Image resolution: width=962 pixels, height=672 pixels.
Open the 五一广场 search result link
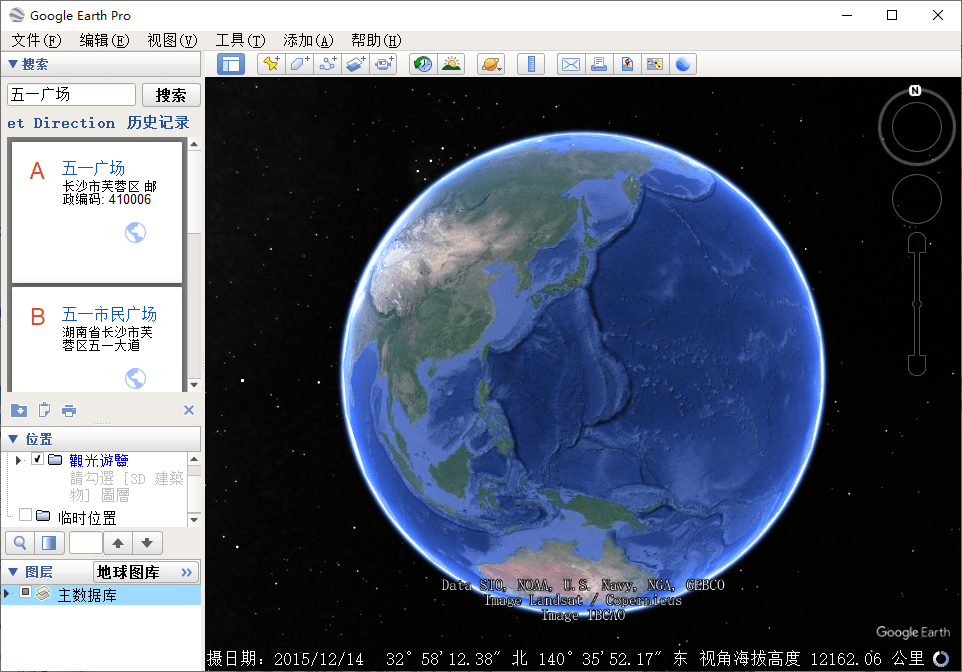coord(93,168)
